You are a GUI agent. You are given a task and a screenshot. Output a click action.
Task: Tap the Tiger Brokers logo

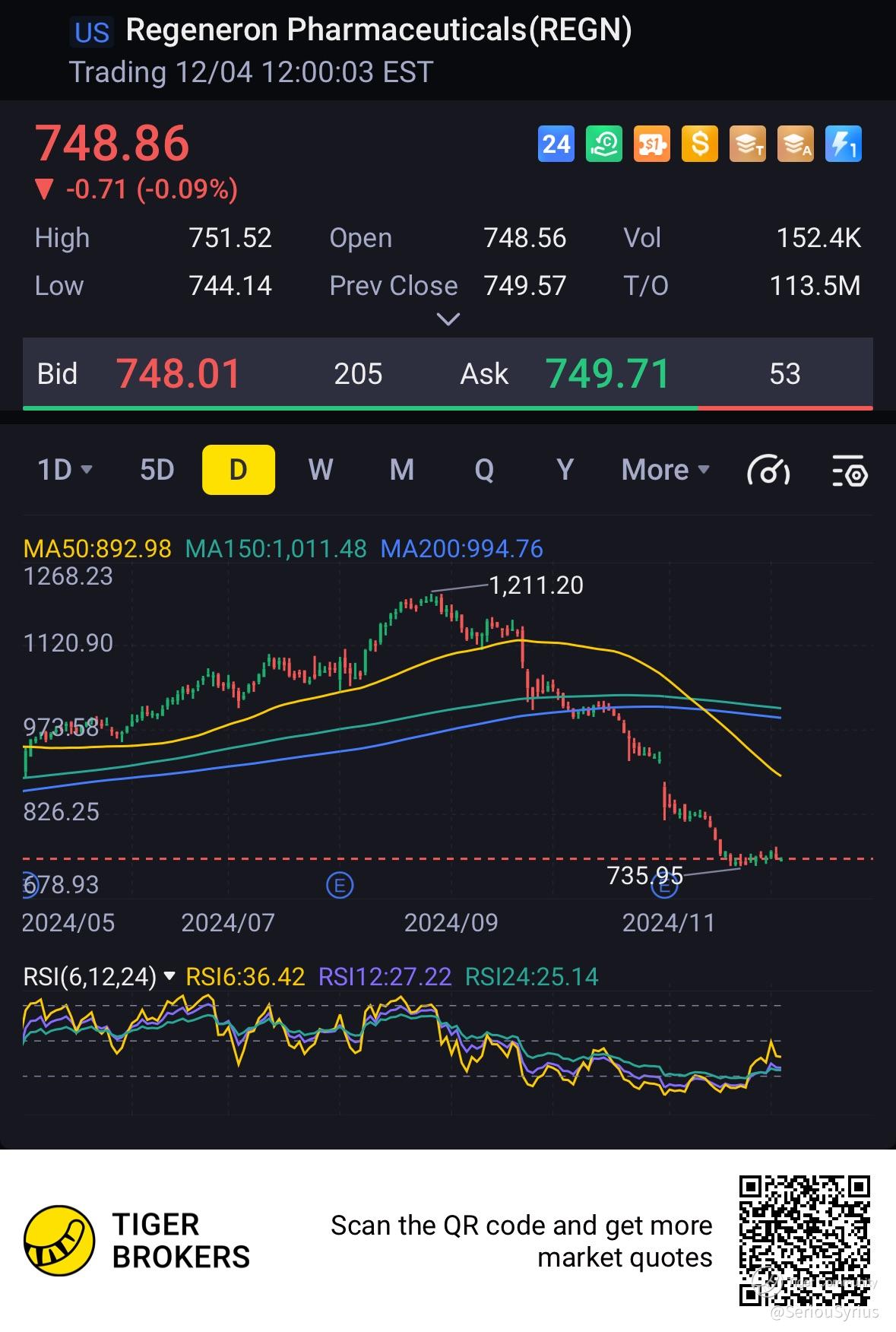pos(59,1241)
